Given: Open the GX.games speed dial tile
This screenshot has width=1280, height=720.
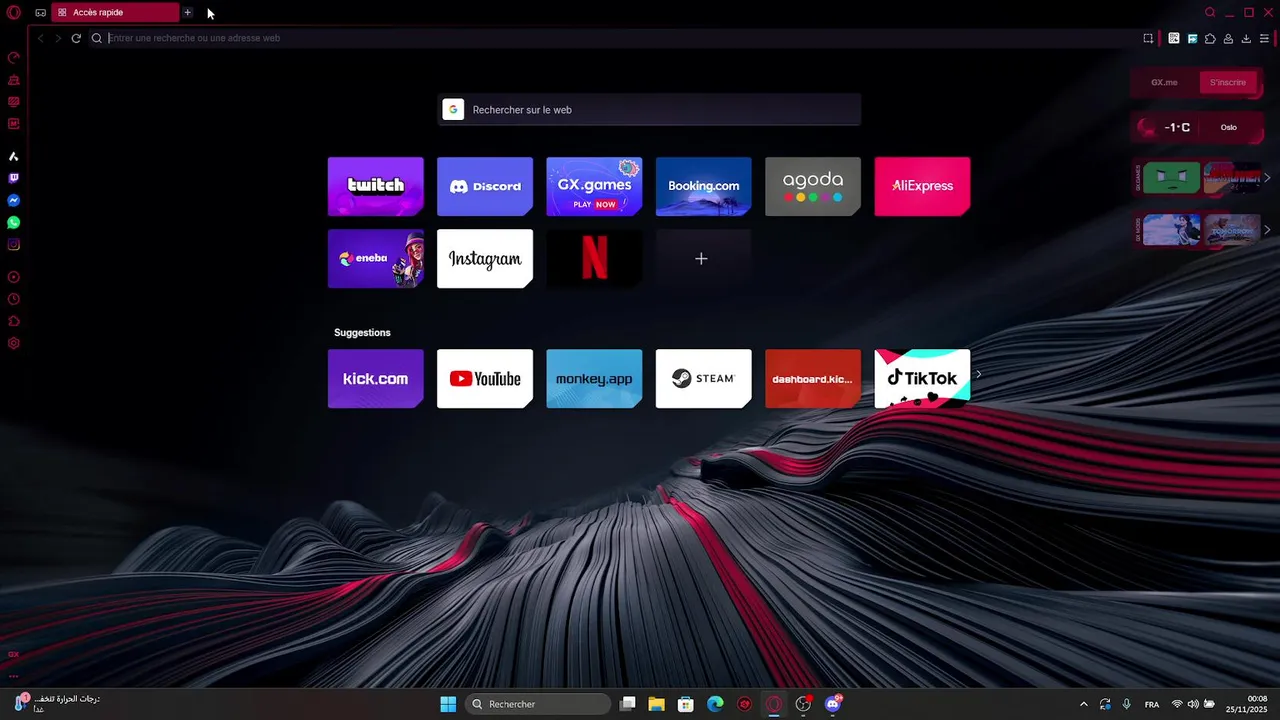Looking at the screenshot, I should [594, 186].
